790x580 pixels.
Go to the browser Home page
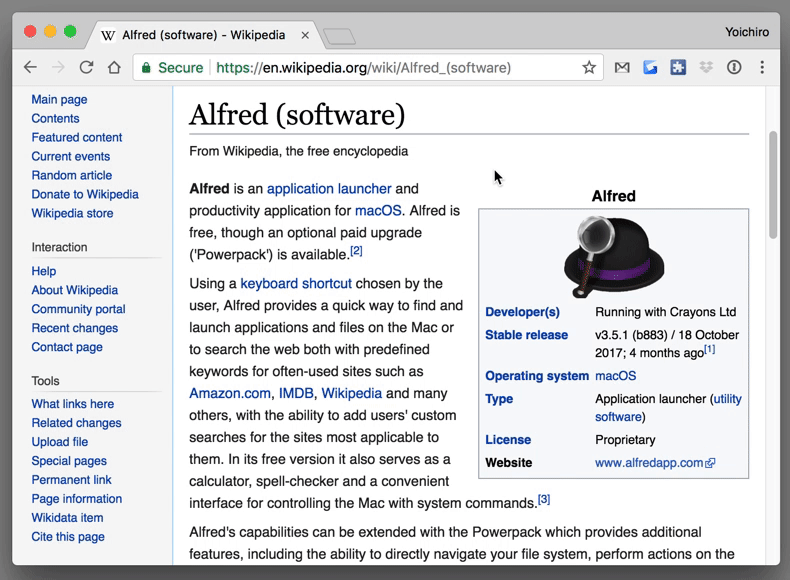[114, 67]
